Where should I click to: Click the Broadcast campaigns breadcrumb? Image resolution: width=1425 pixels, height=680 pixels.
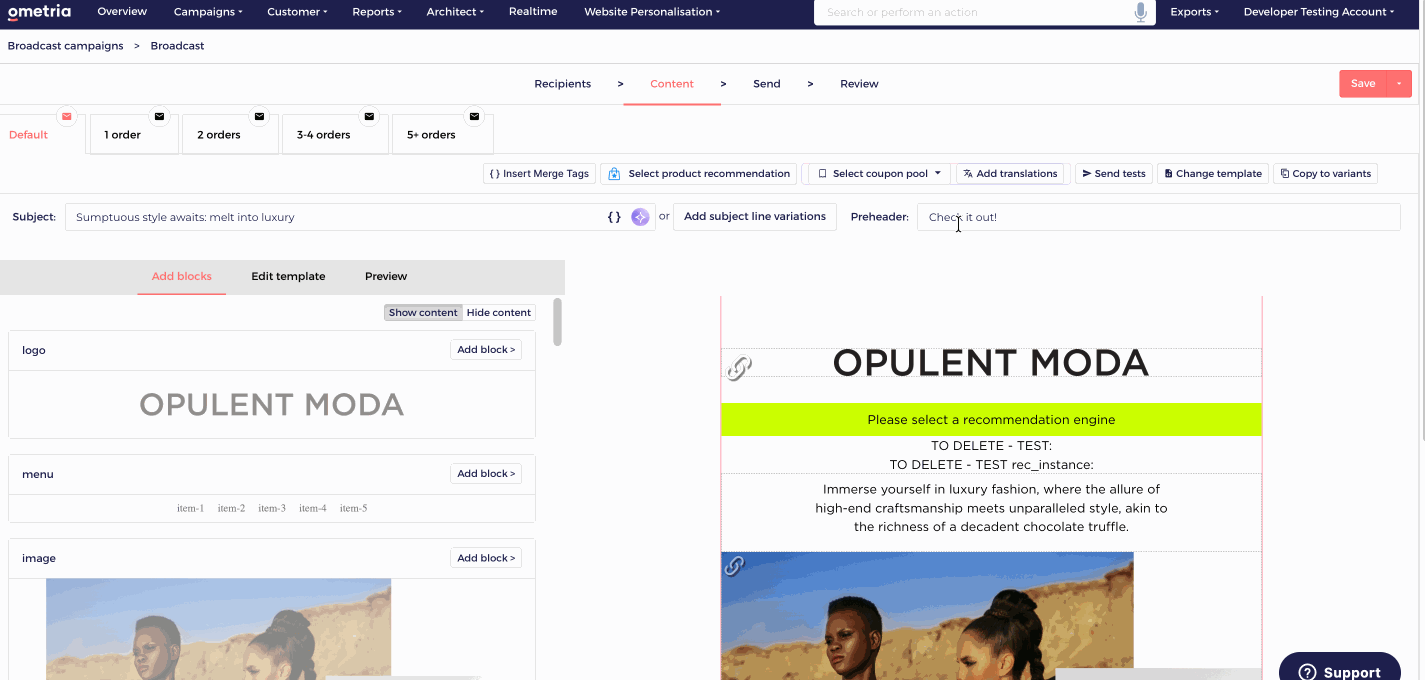tap(65, 46)
